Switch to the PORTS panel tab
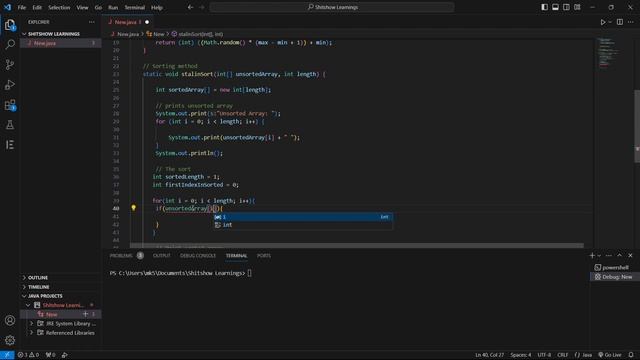The image size is (640, 360). pyautogui.click(x=264, y=256)
